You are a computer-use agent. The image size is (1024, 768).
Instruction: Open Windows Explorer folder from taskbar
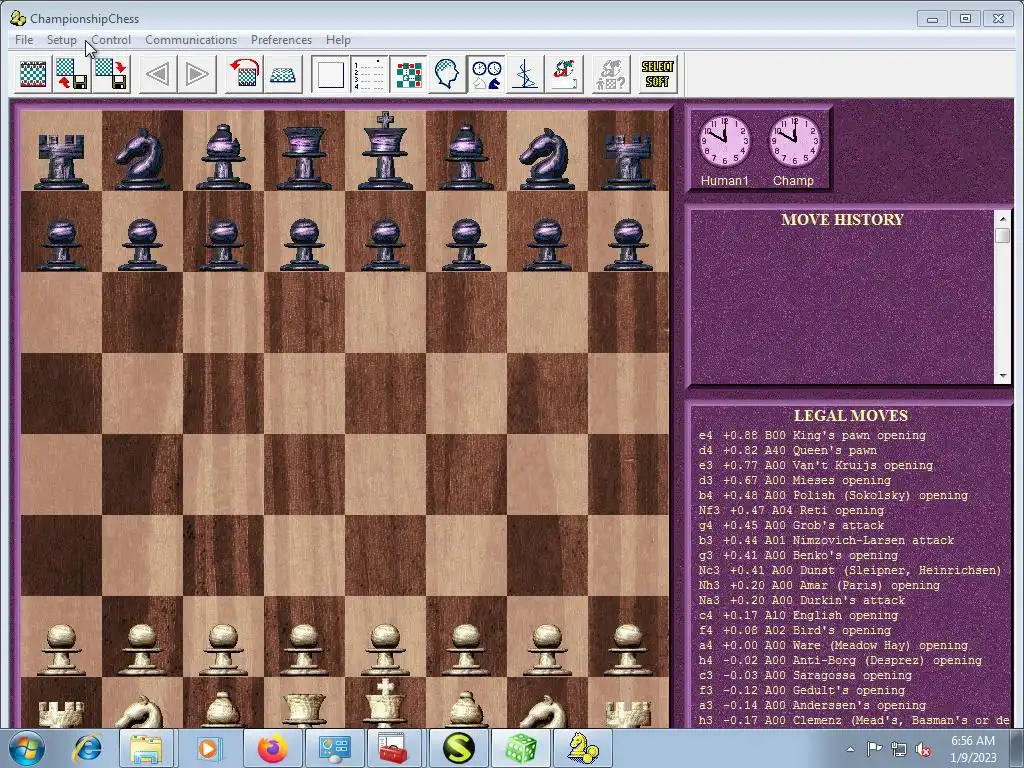point(146,748)
